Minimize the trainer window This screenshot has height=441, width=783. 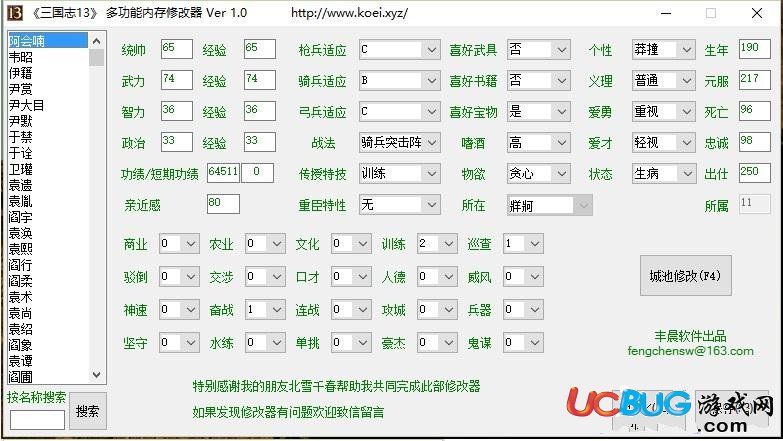[x=666, y=13]
